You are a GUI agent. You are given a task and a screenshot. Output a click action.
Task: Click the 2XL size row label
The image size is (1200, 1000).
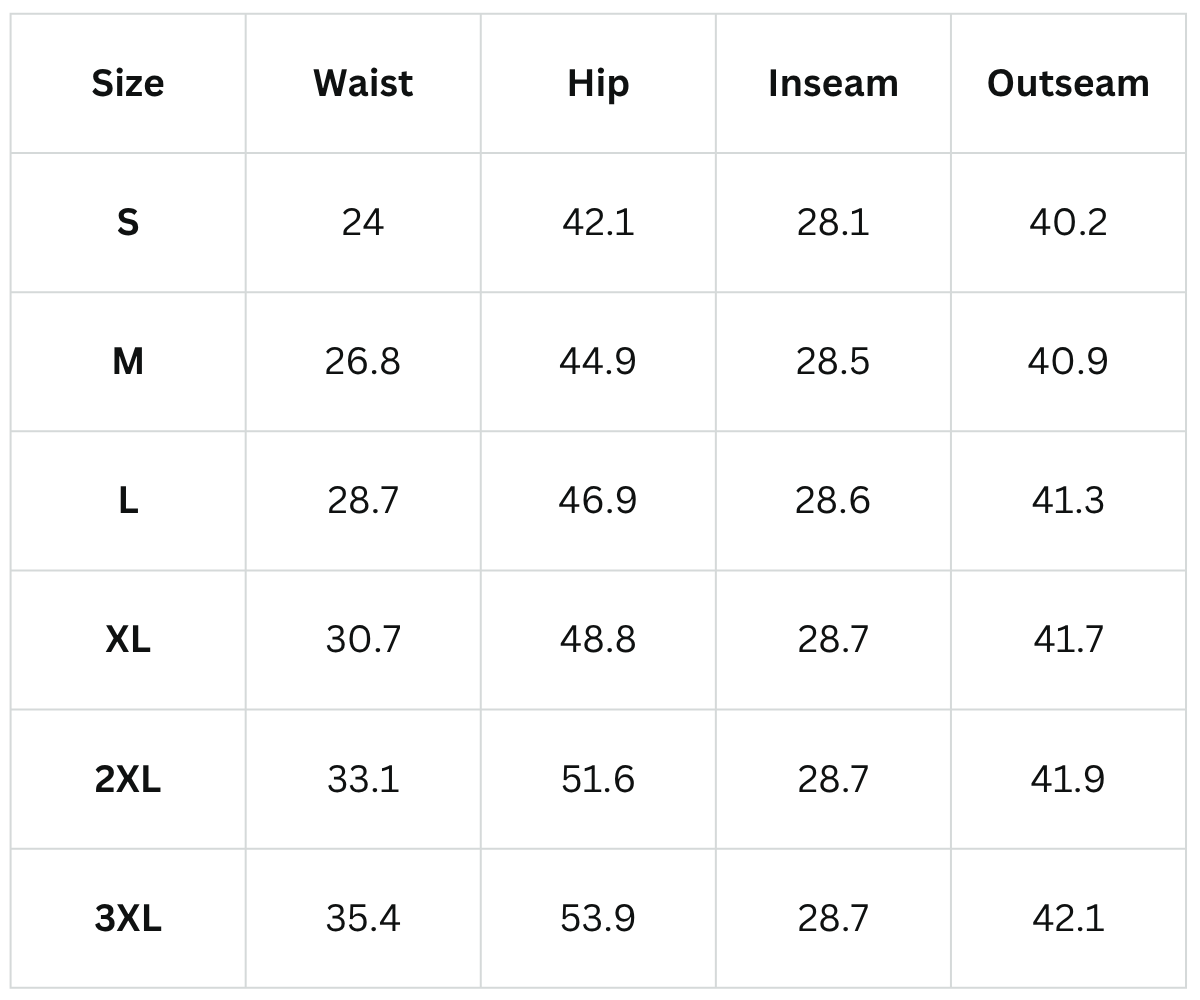click(128, 779)
